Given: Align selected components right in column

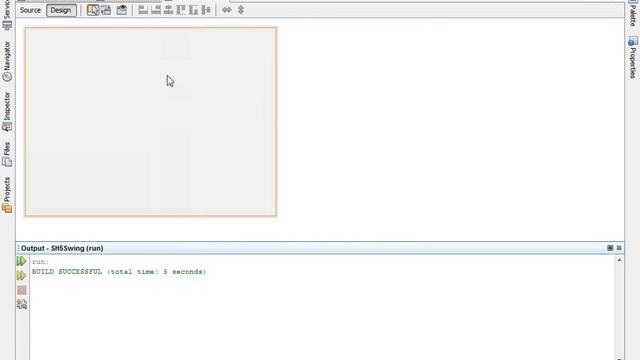Looking at the screenshot, I should click(156, 10).
